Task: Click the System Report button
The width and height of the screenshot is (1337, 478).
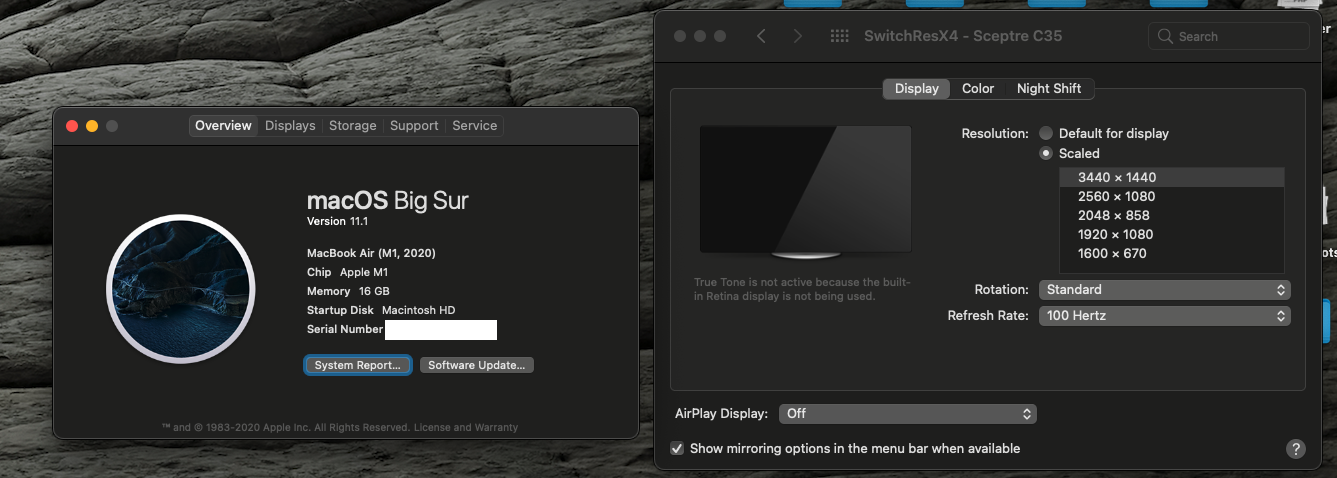Action: (x=357, y=365)
